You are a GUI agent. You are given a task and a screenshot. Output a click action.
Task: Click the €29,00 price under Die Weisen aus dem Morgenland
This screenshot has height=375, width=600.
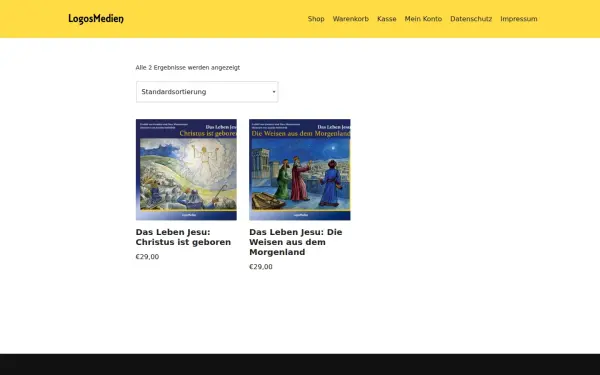click(261, 267)
